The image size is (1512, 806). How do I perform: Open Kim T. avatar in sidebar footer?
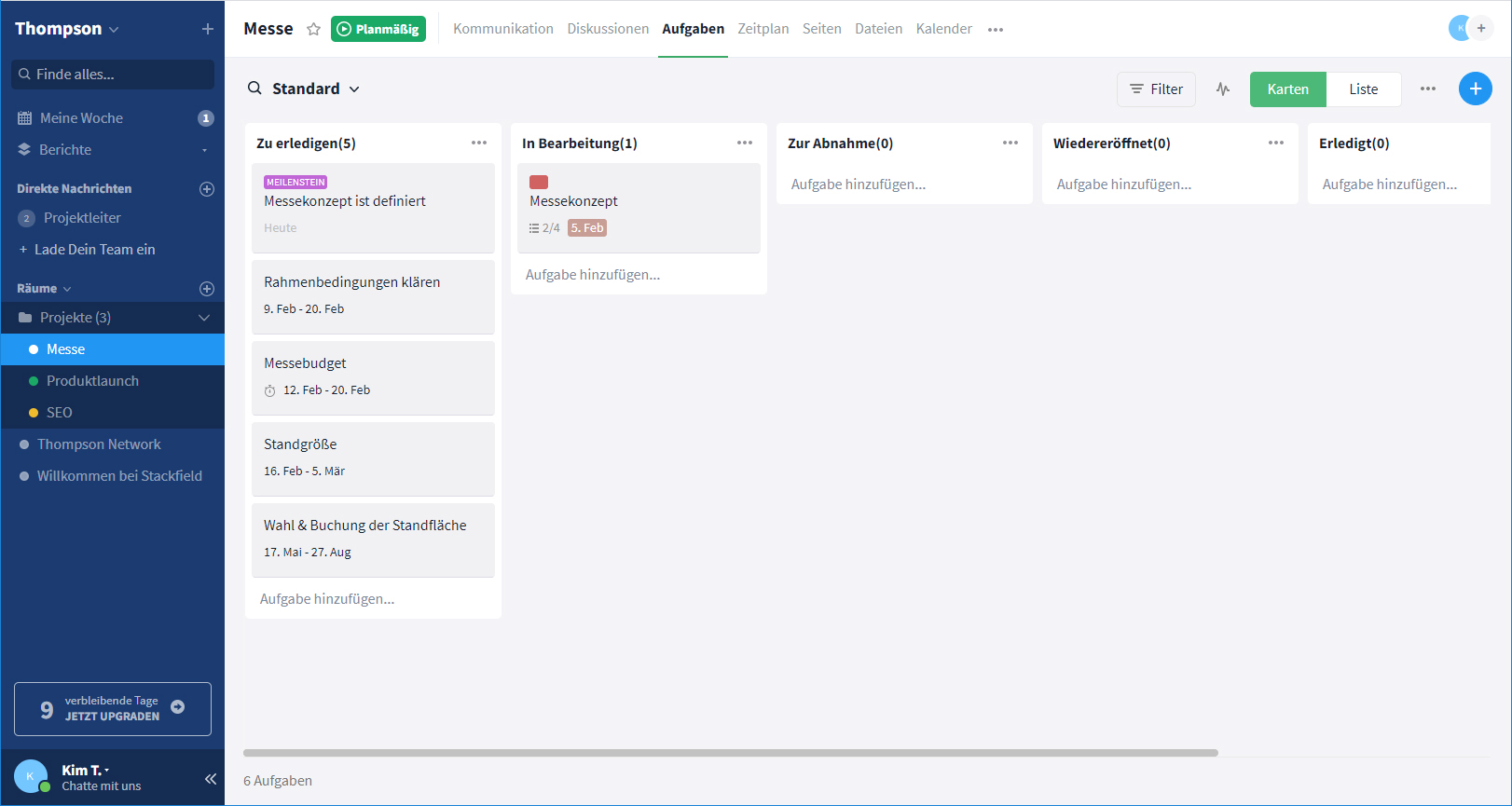coord(31,776)
